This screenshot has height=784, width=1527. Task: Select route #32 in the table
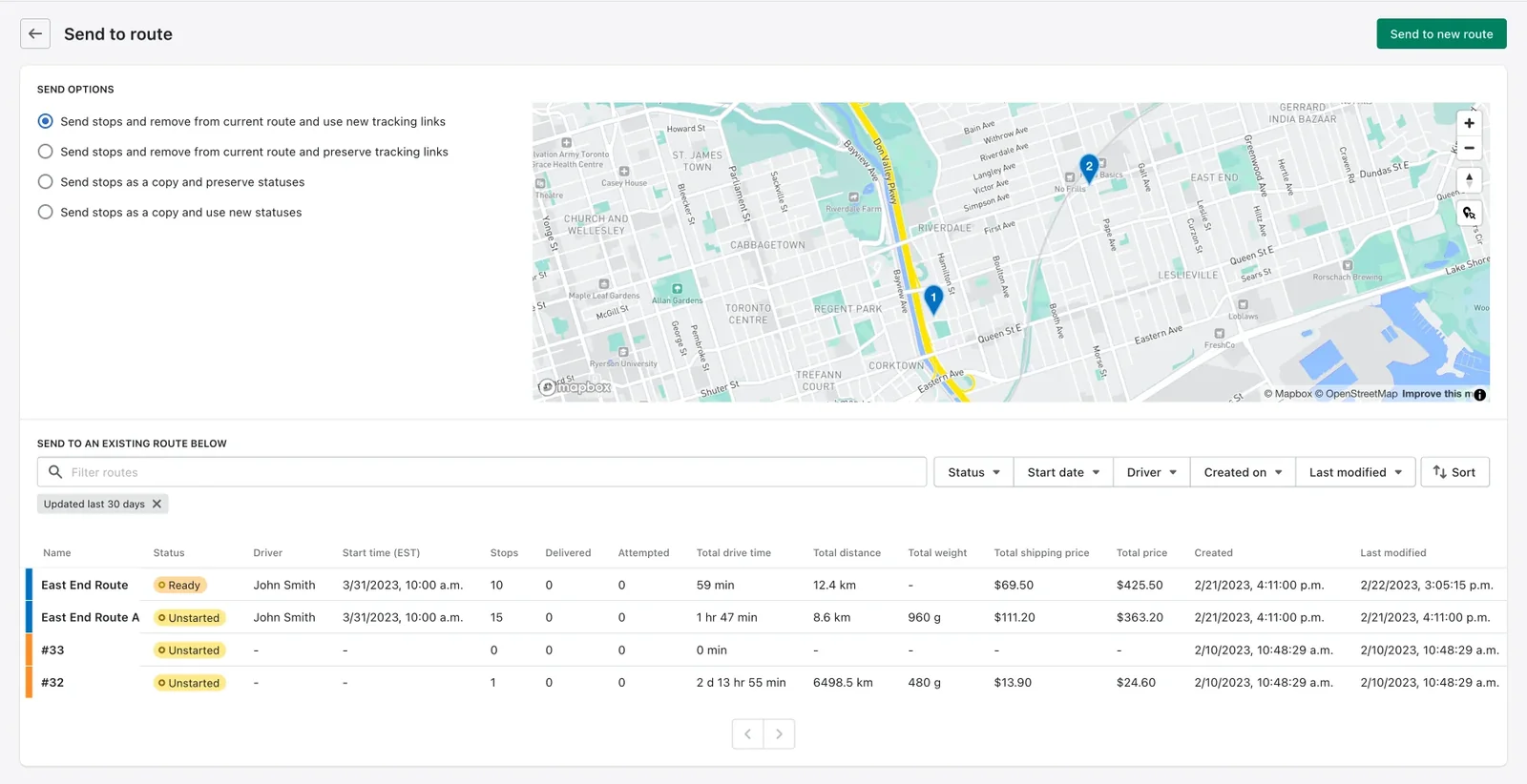[52, 683]
